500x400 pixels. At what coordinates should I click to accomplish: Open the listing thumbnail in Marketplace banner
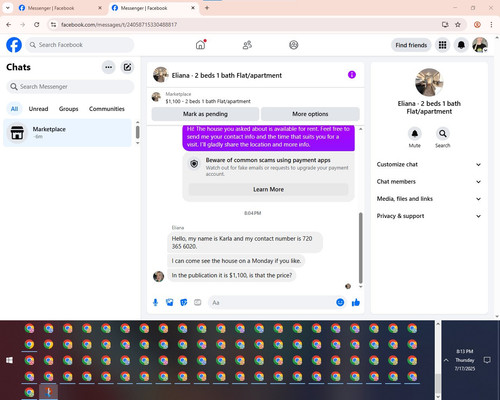coord(156,97)
